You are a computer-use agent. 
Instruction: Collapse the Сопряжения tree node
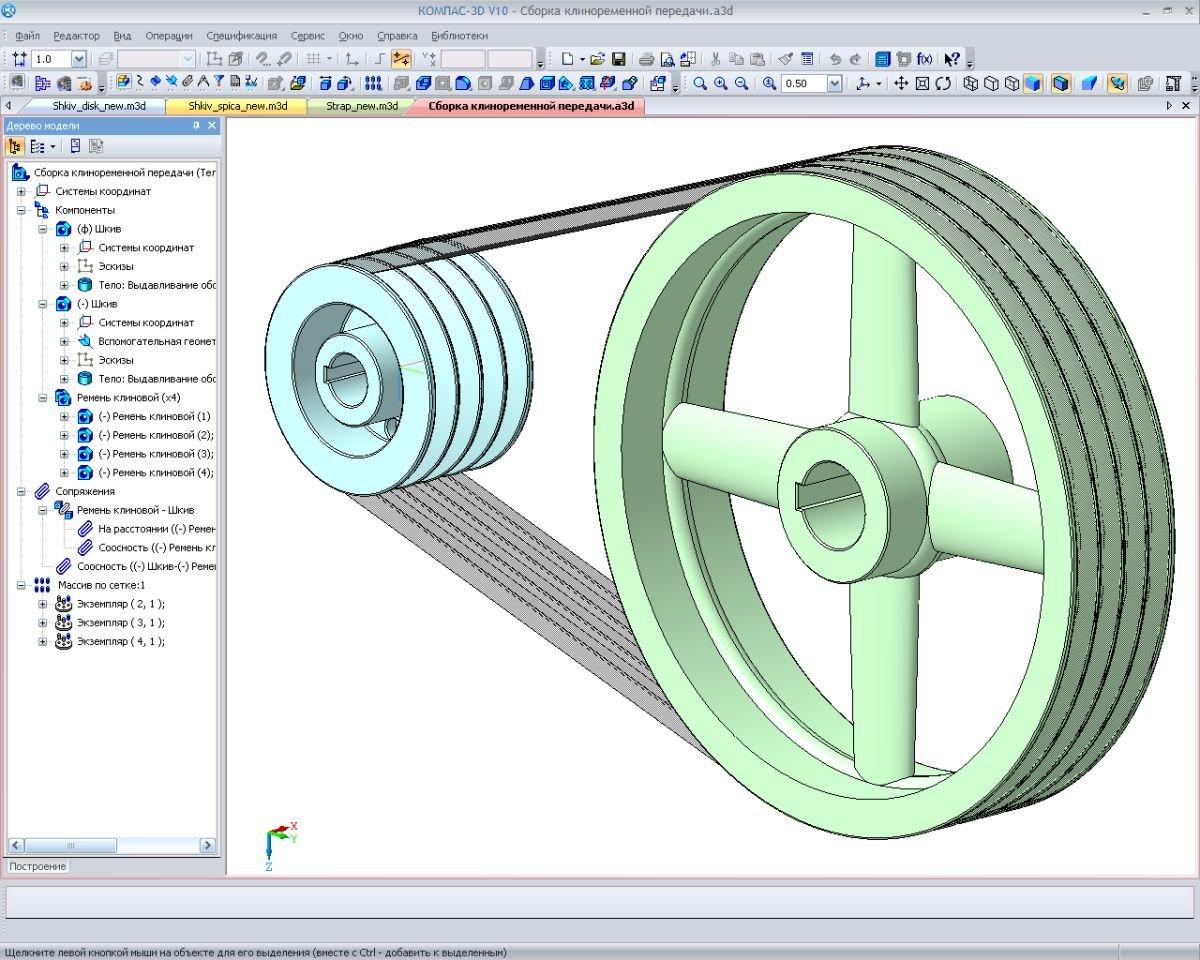pyautogui.click(x=21, y=491)
